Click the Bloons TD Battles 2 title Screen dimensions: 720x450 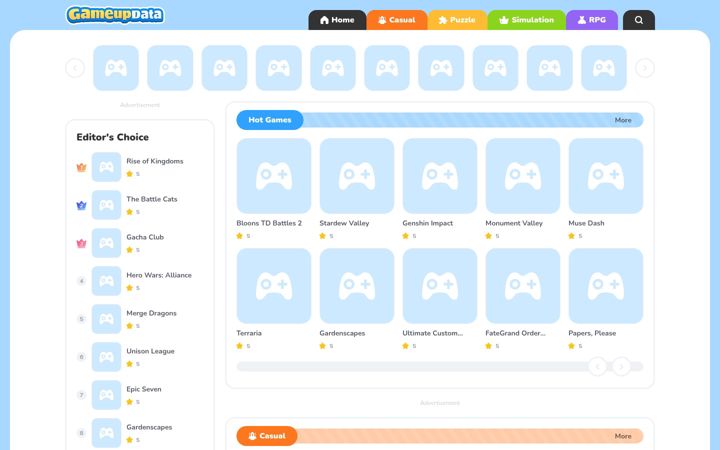[x=269, y=223]
